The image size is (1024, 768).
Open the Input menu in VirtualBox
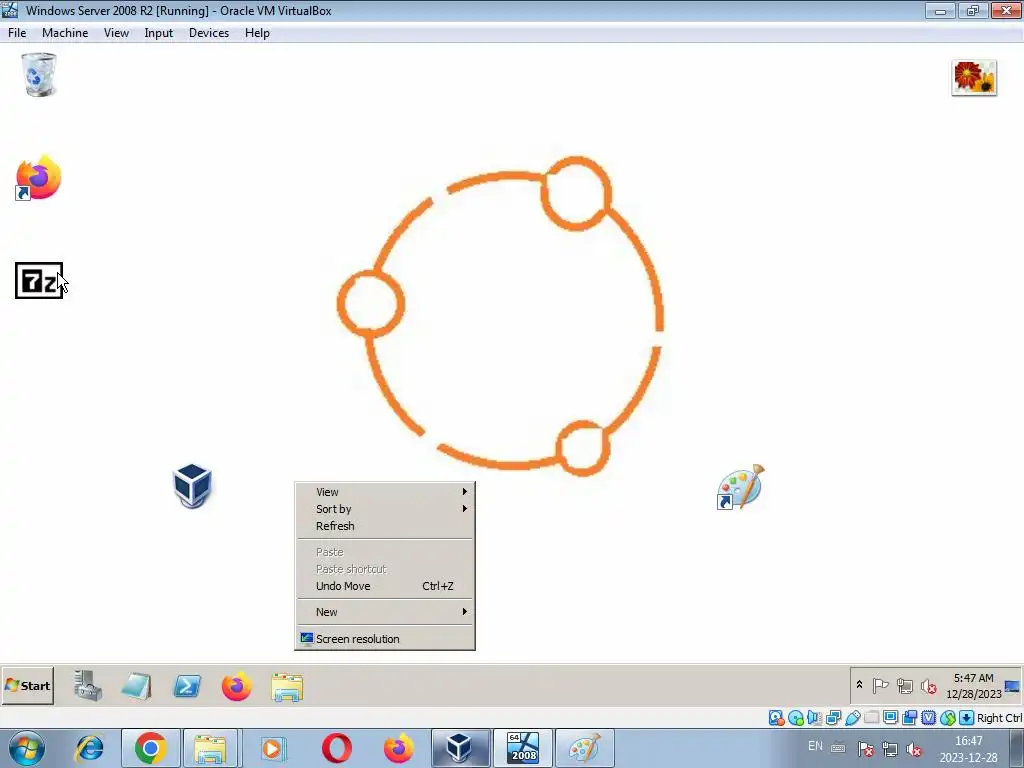pos(159,33)
